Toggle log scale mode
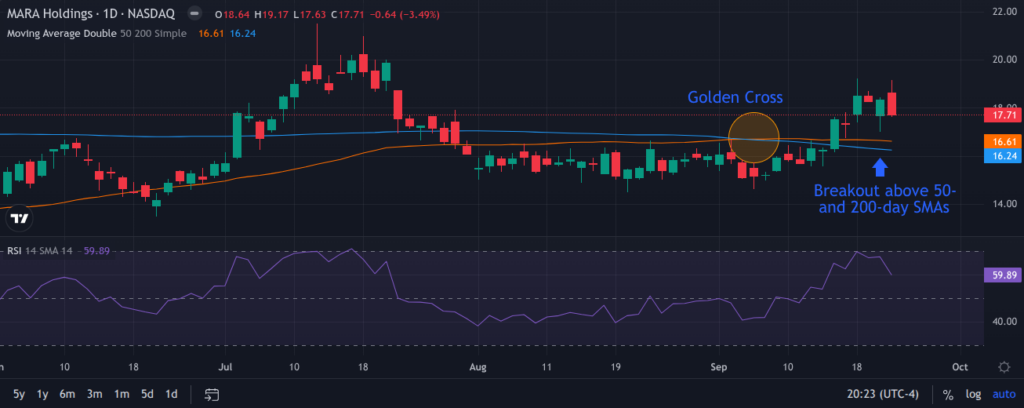Viewport: 1024px width, 408px height. (971, 393)
